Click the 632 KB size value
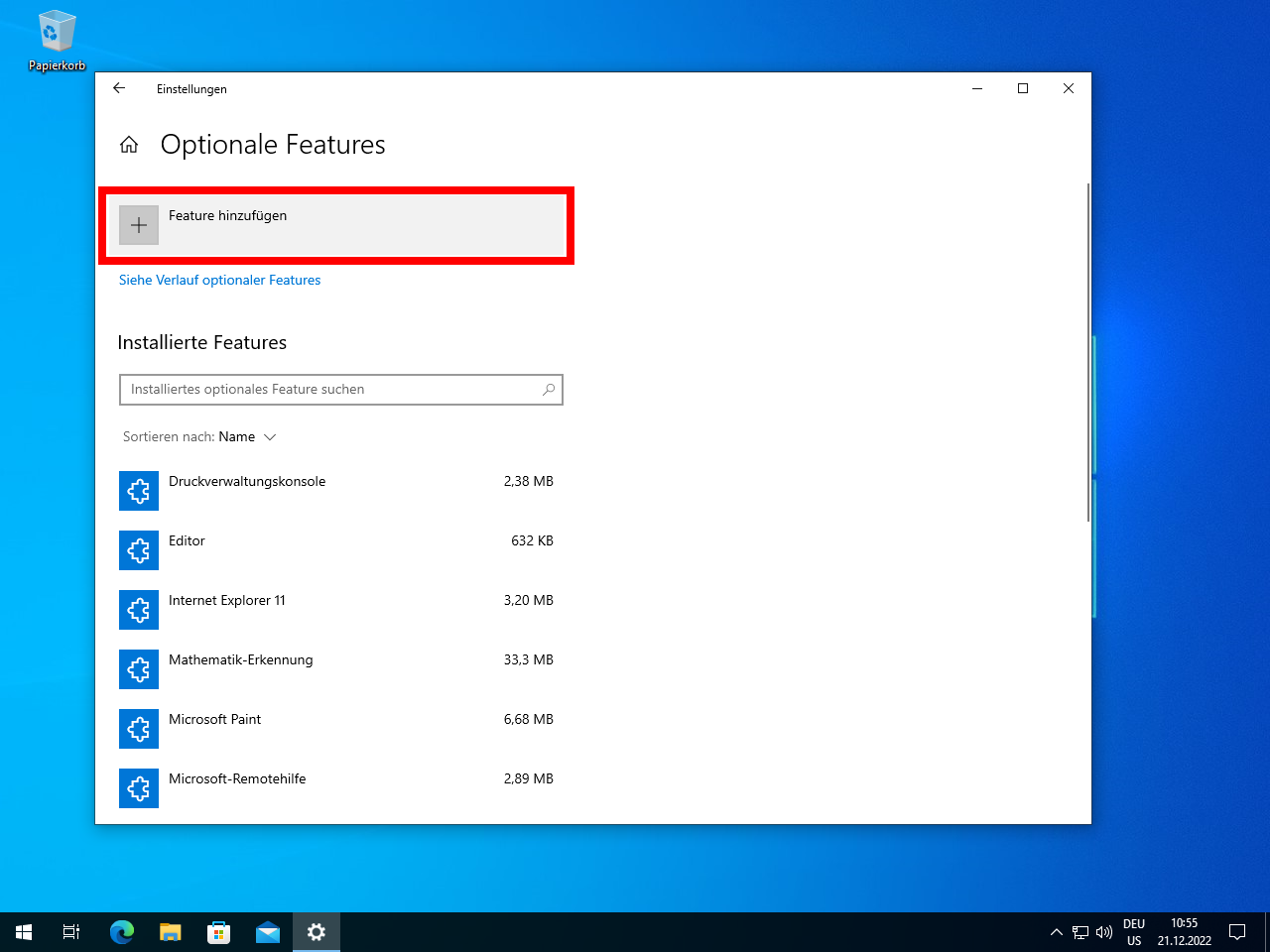1270x952 pixels. [533, 541]
